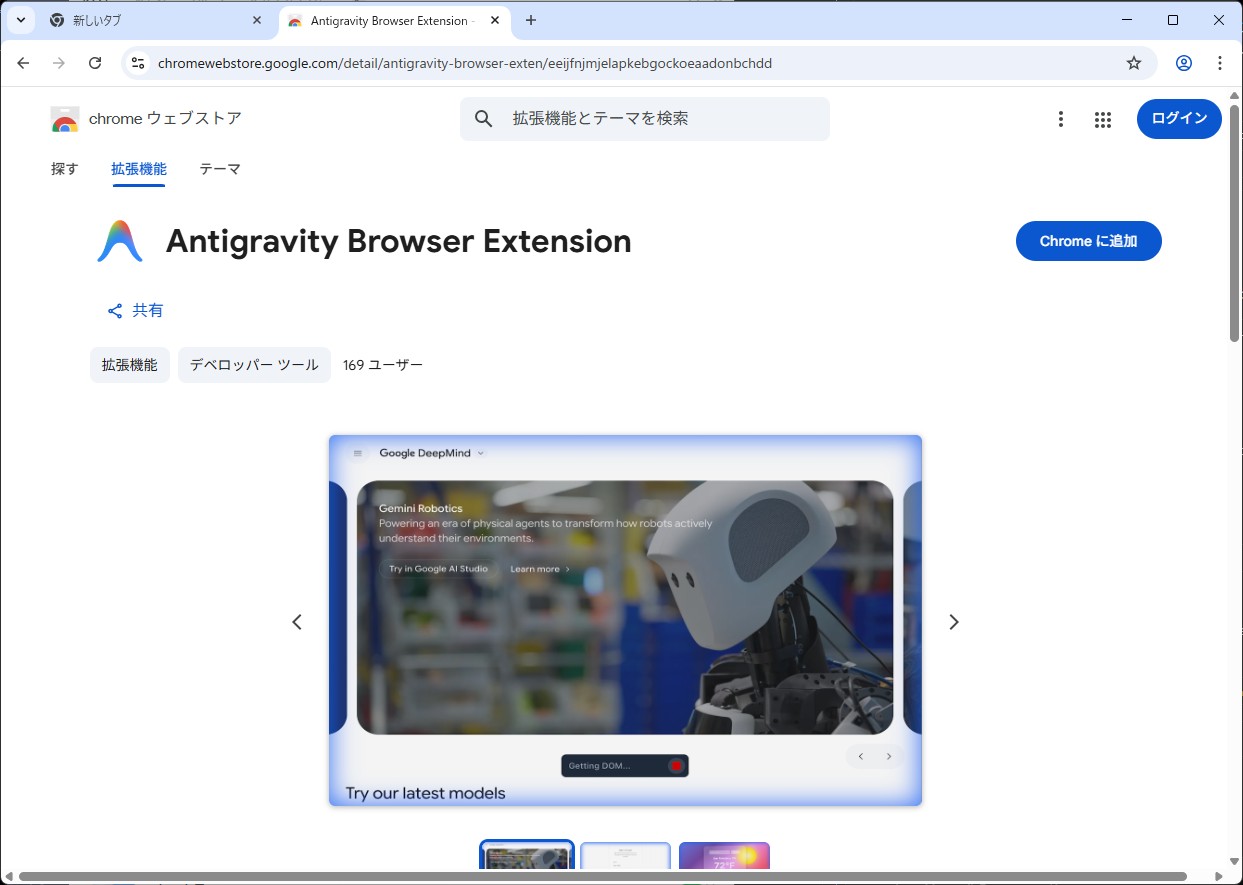Show the previous screenshot in carousel
Screen dimensions: 1243x885
(297, 622)
